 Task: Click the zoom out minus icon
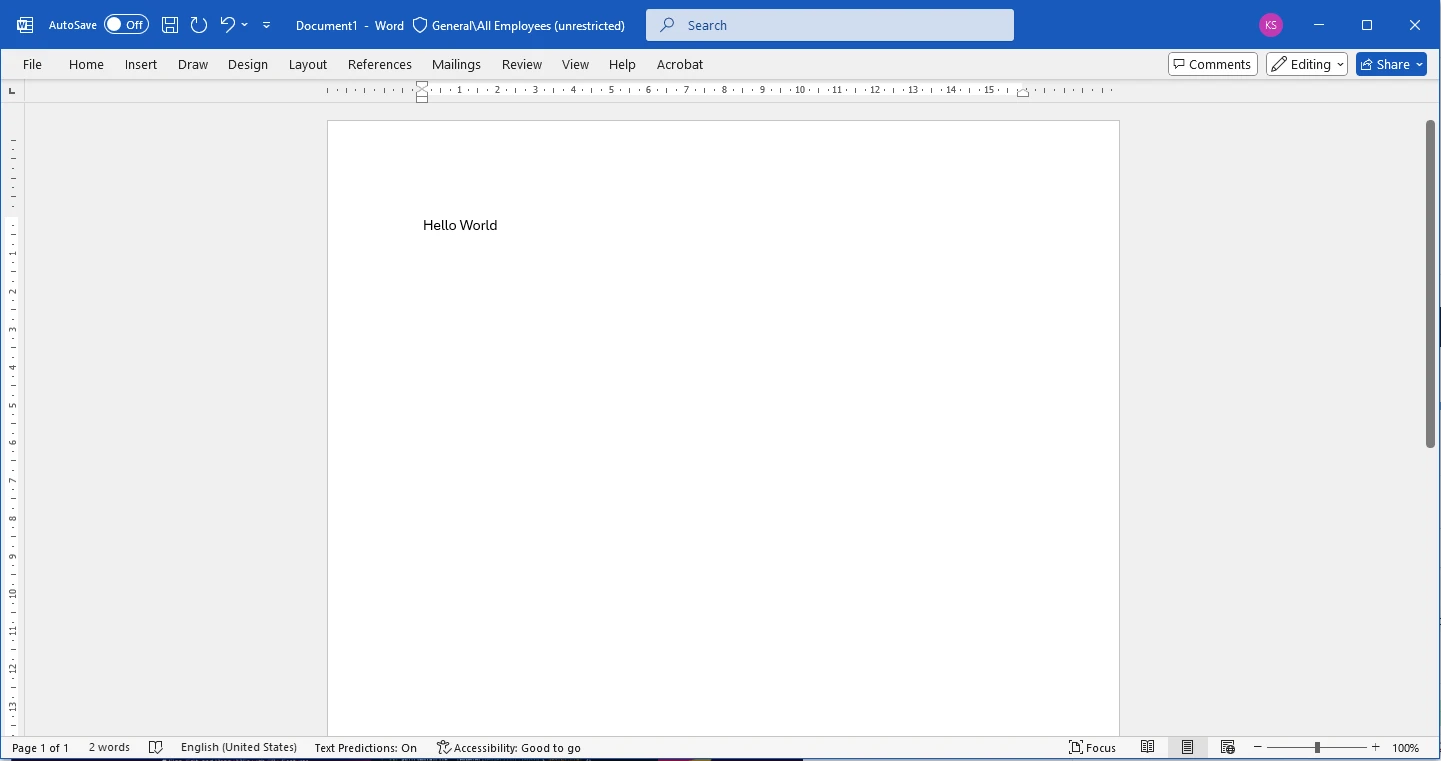(1258, 748)
